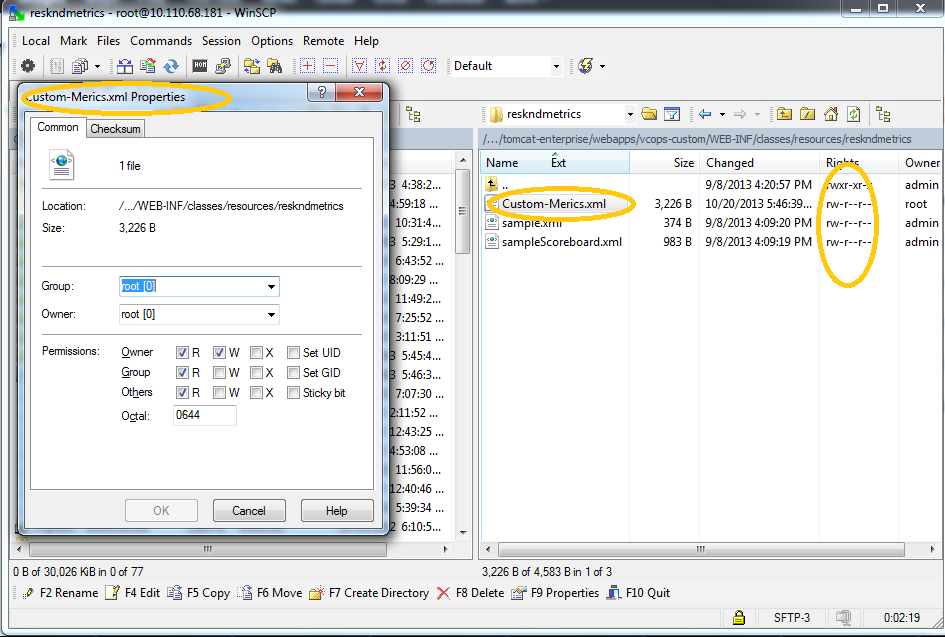Open WinSCP preferences gear icon
Image resolution: width=945 pixels, height=637 pixels.
tap(28, 66)
